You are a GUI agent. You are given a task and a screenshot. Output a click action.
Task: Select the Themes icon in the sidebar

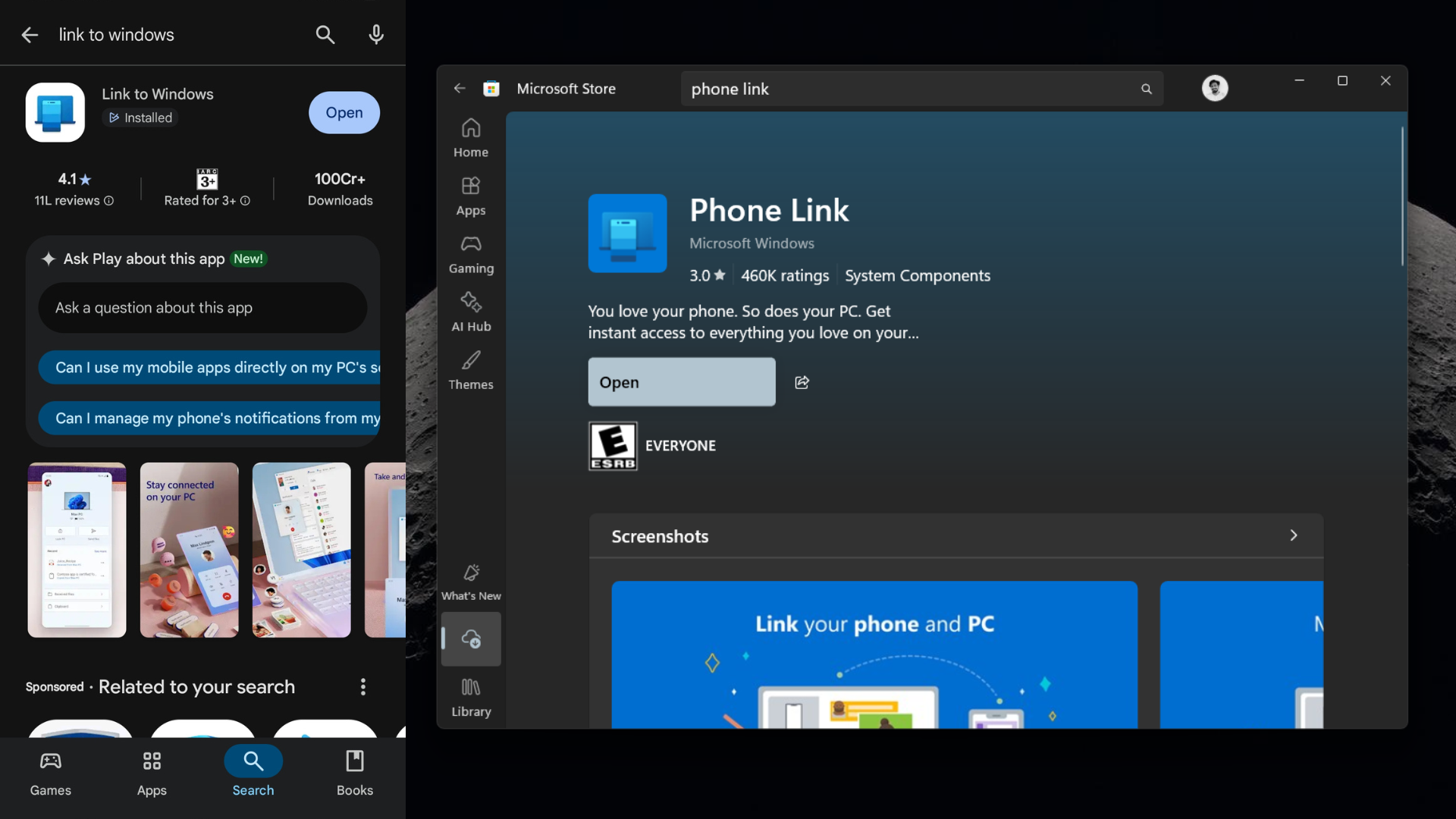tap(470, 370)
